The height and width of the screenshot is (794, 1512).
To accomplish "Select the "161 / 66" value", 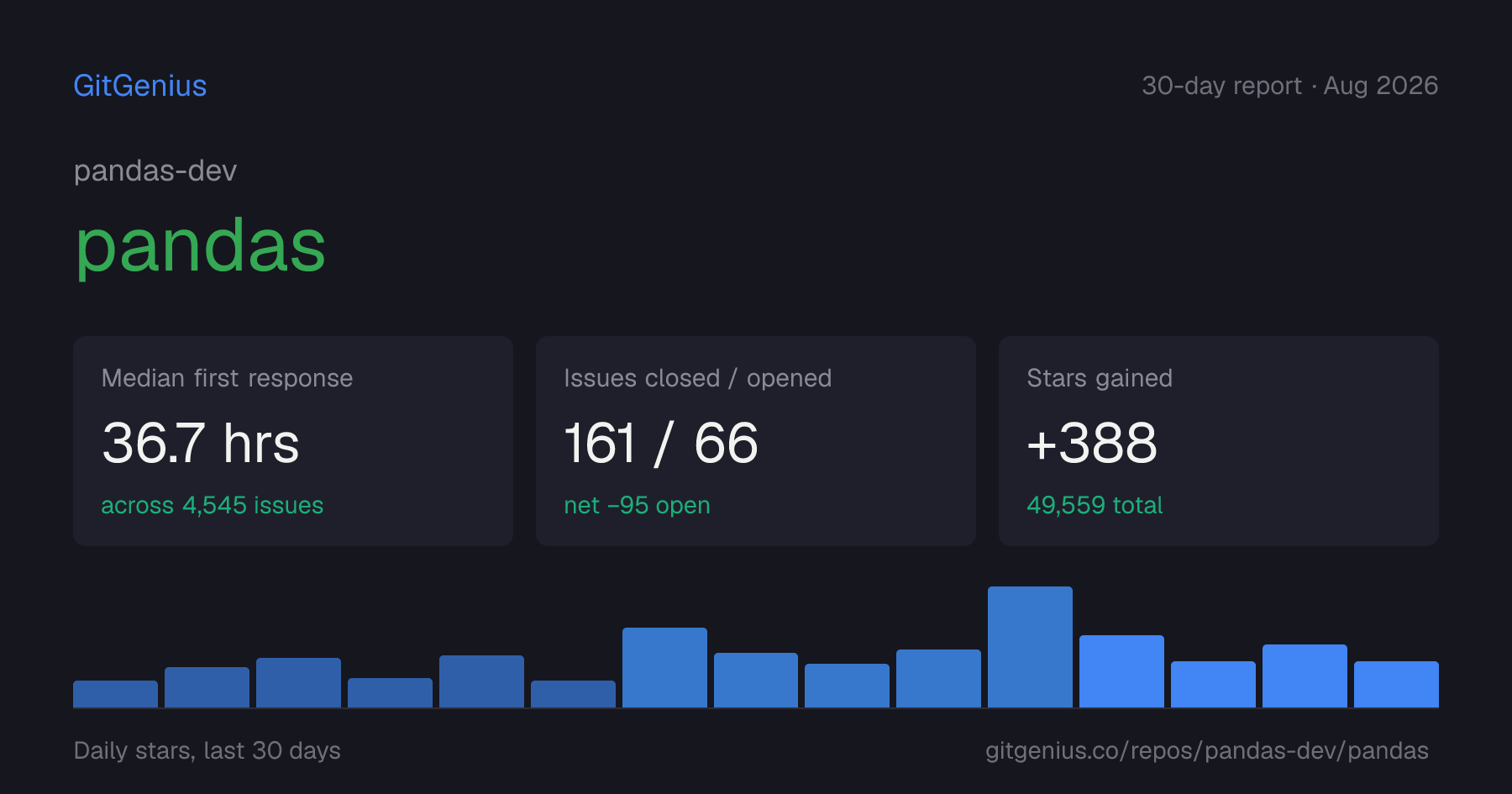I will [x=661, y=443].
